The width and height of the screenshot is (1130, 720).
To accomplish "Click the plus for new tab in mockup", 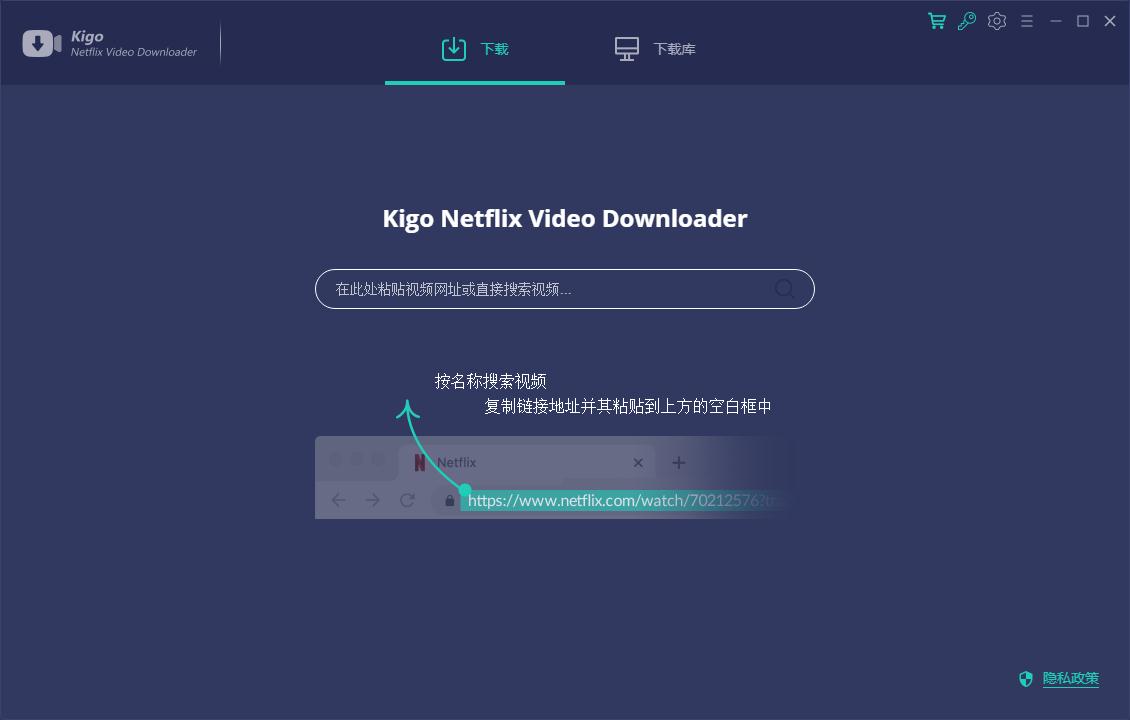I will tap(678, 462).
